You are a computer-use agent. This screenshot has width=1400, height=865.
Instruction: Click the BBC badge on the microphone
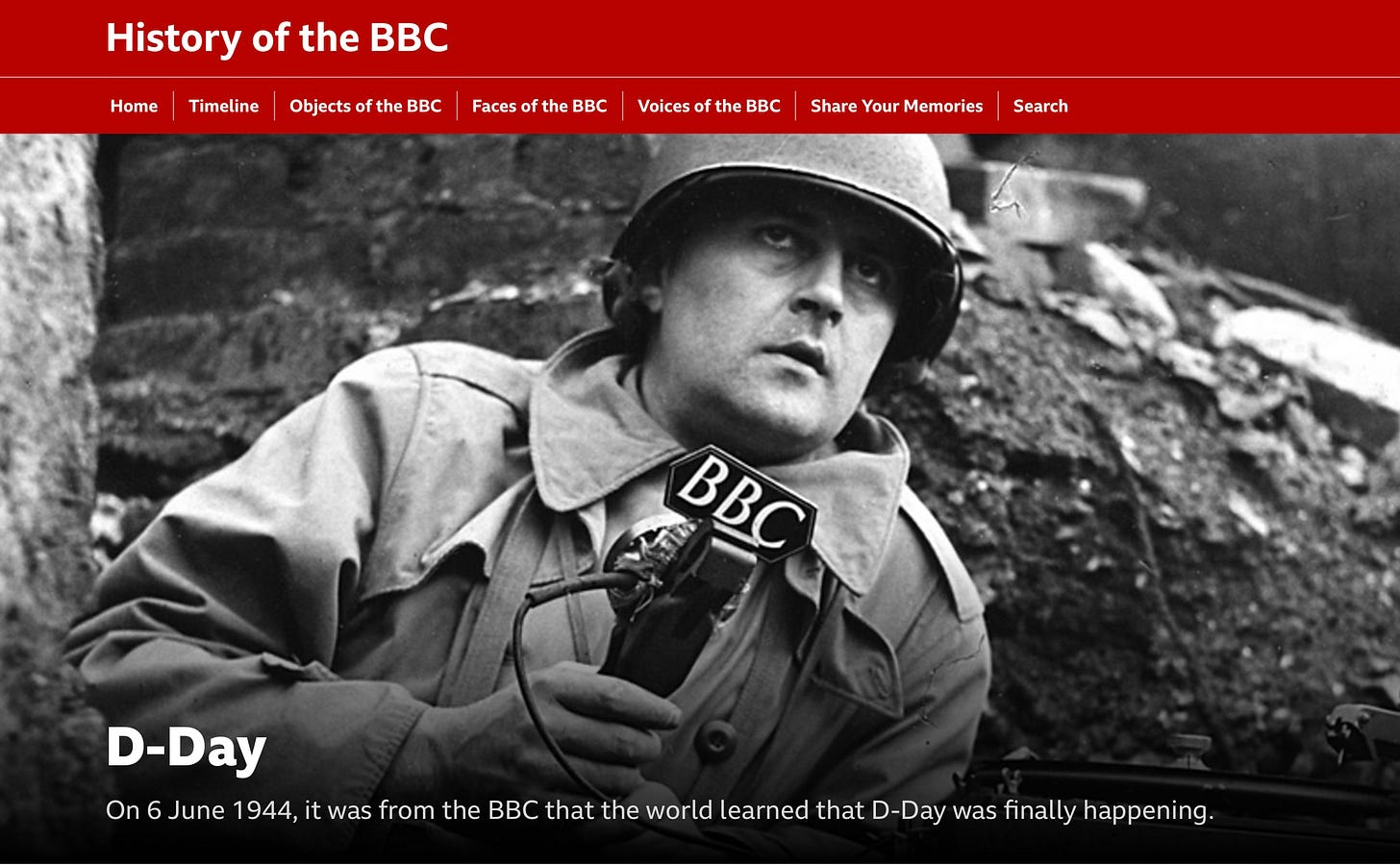(740, 503)
